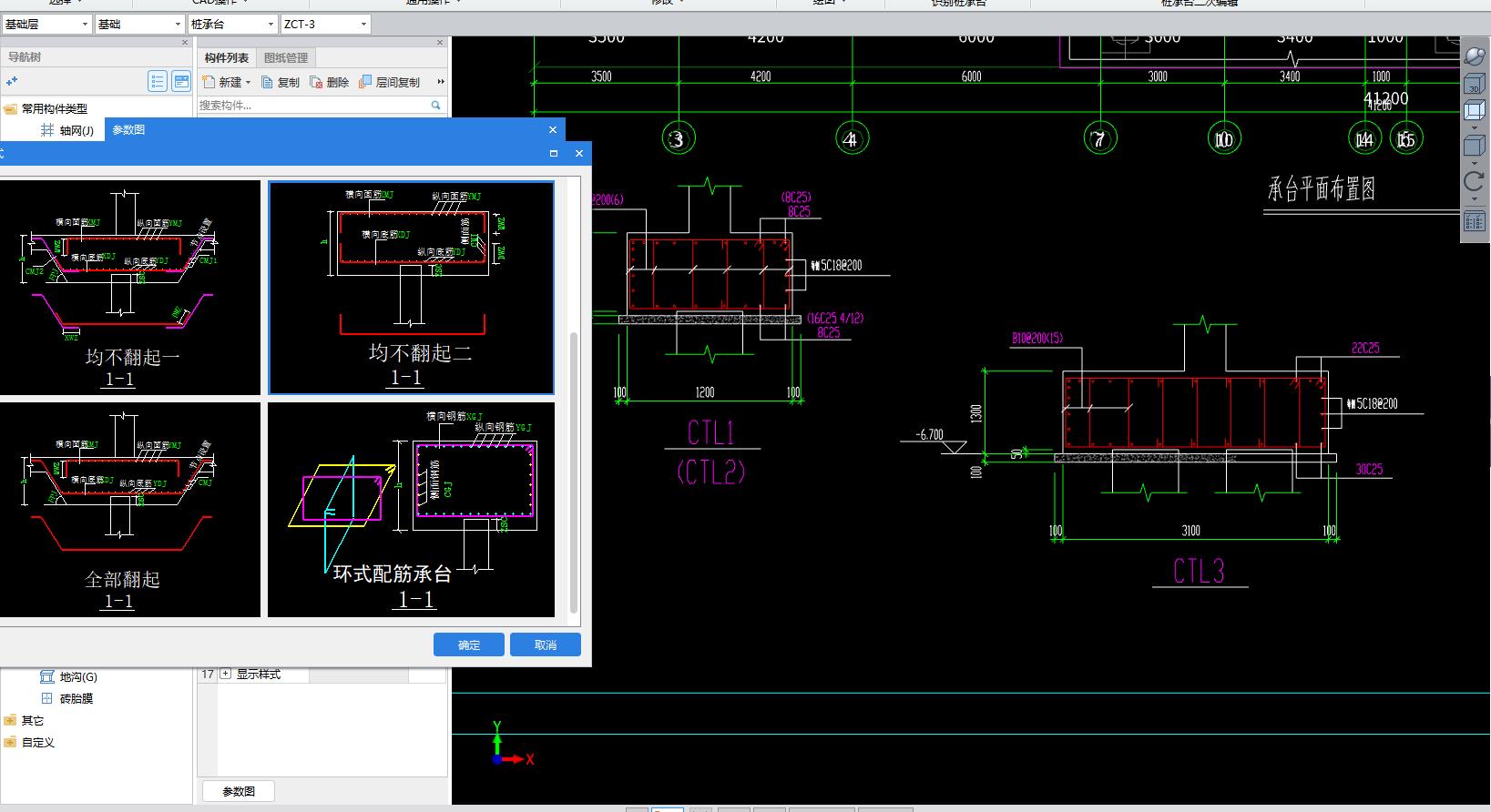
Task: Select the 全部翻起 parameter diagram
Action: [129, 510]
